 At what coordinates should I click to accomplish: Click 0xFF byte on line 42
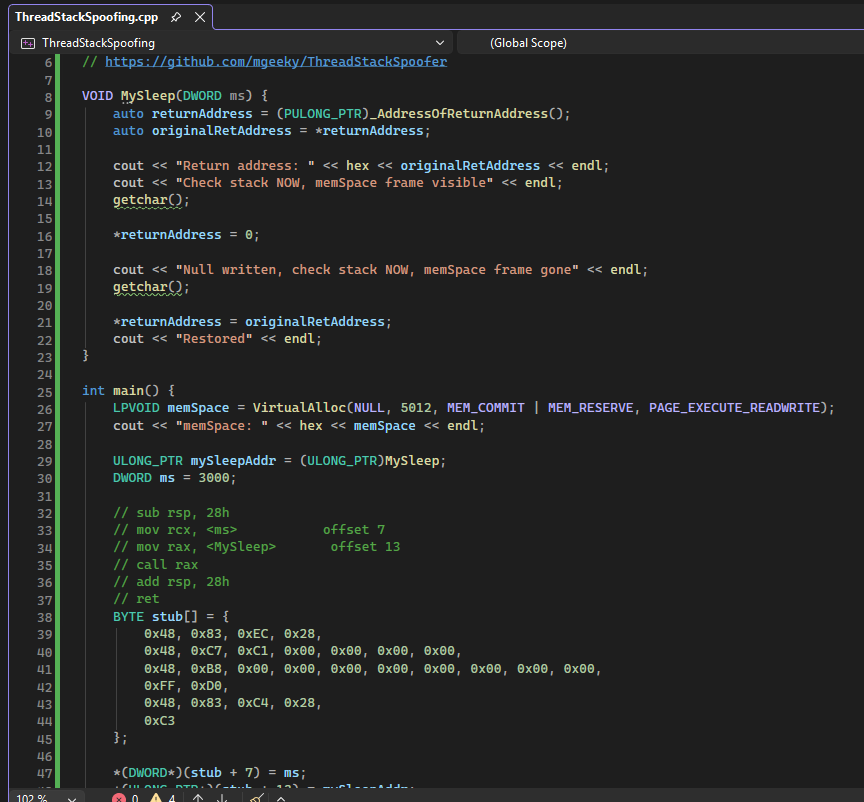[x=159, y=686]
